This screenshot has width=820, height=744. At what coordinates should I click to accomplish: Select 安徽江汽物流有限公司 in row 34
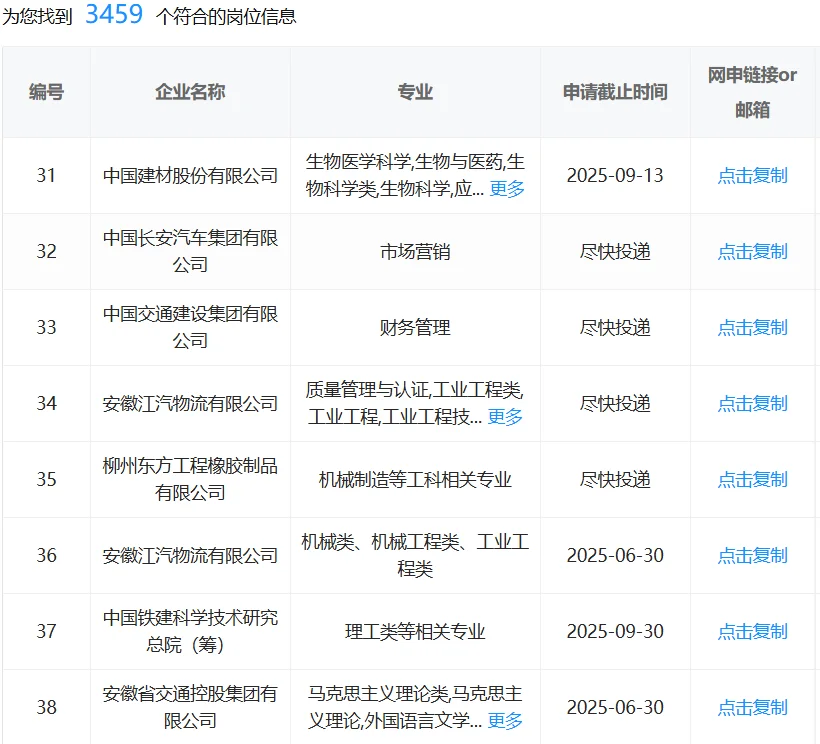(190, 404)
